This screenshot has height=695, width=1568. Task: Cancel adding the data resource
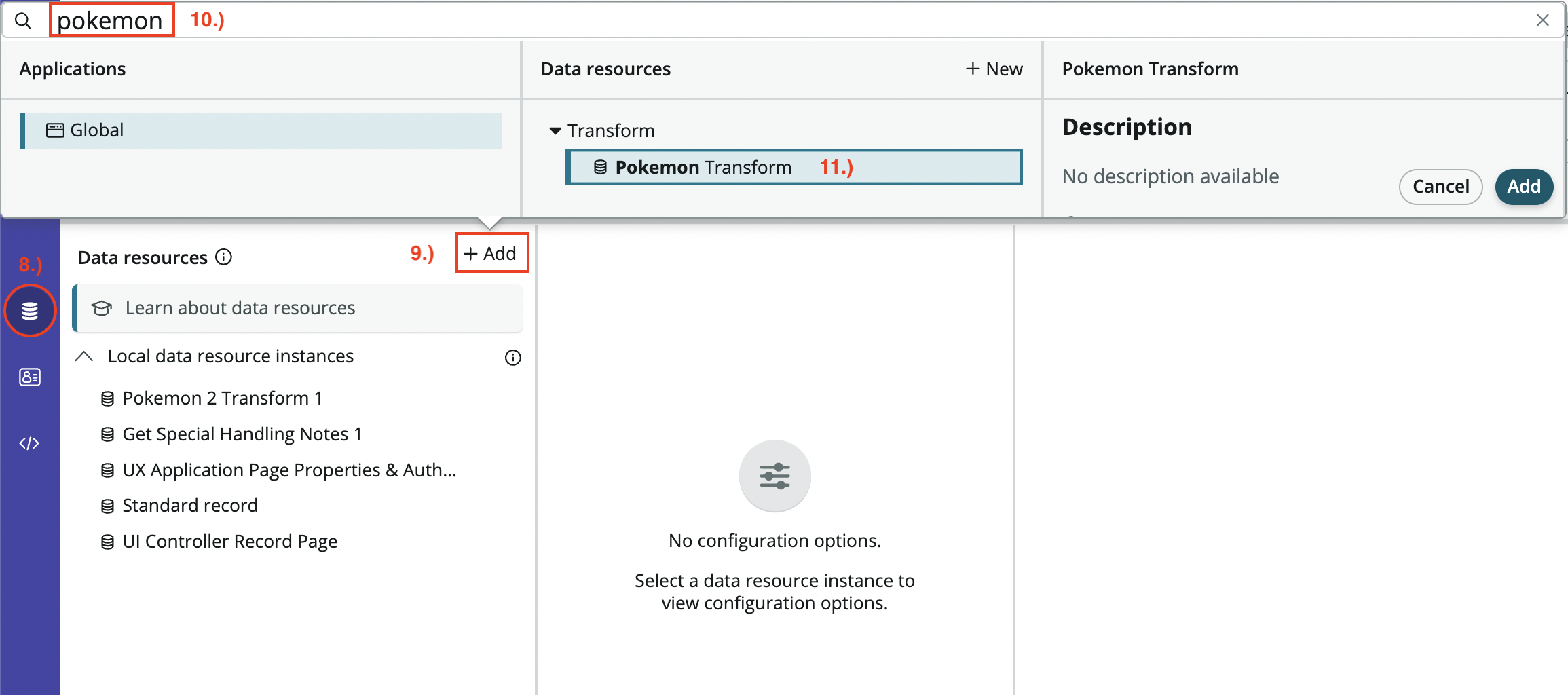pyautogui.click(x=1440, y=187)
